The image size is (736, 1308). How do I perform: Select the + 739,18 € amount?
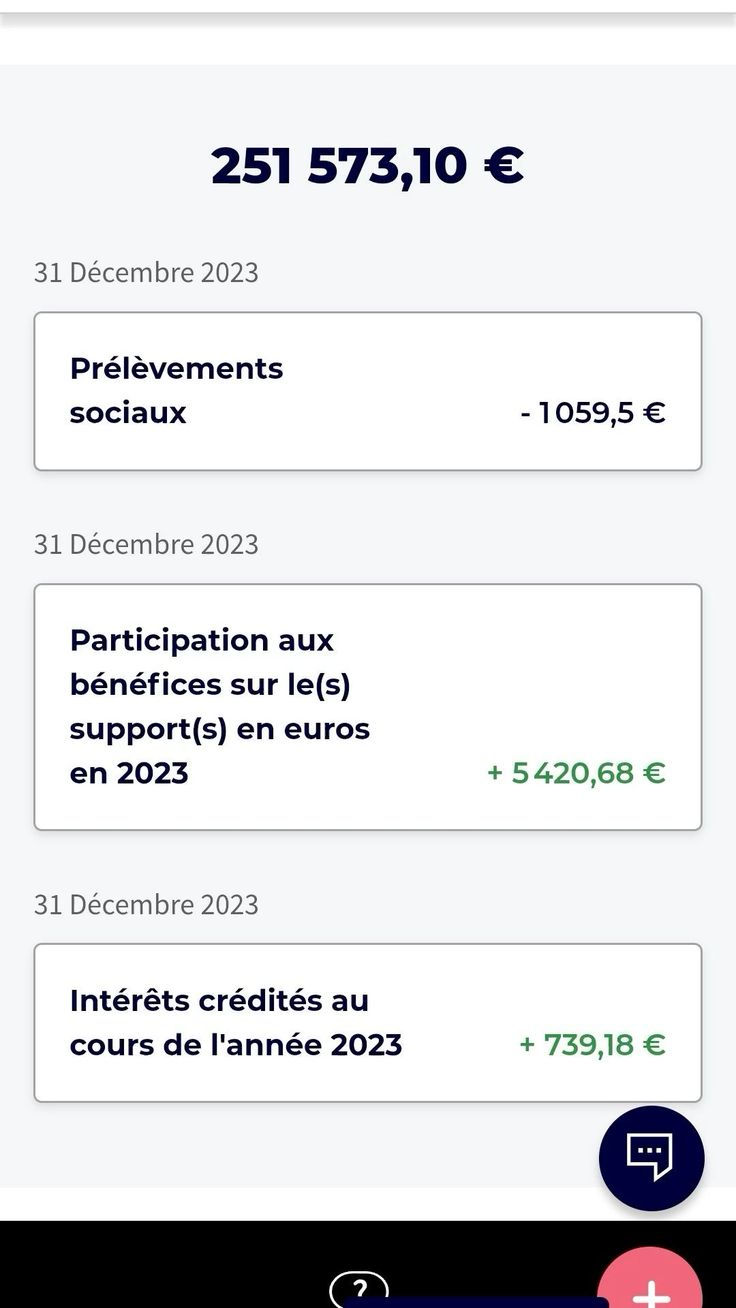592,1045
